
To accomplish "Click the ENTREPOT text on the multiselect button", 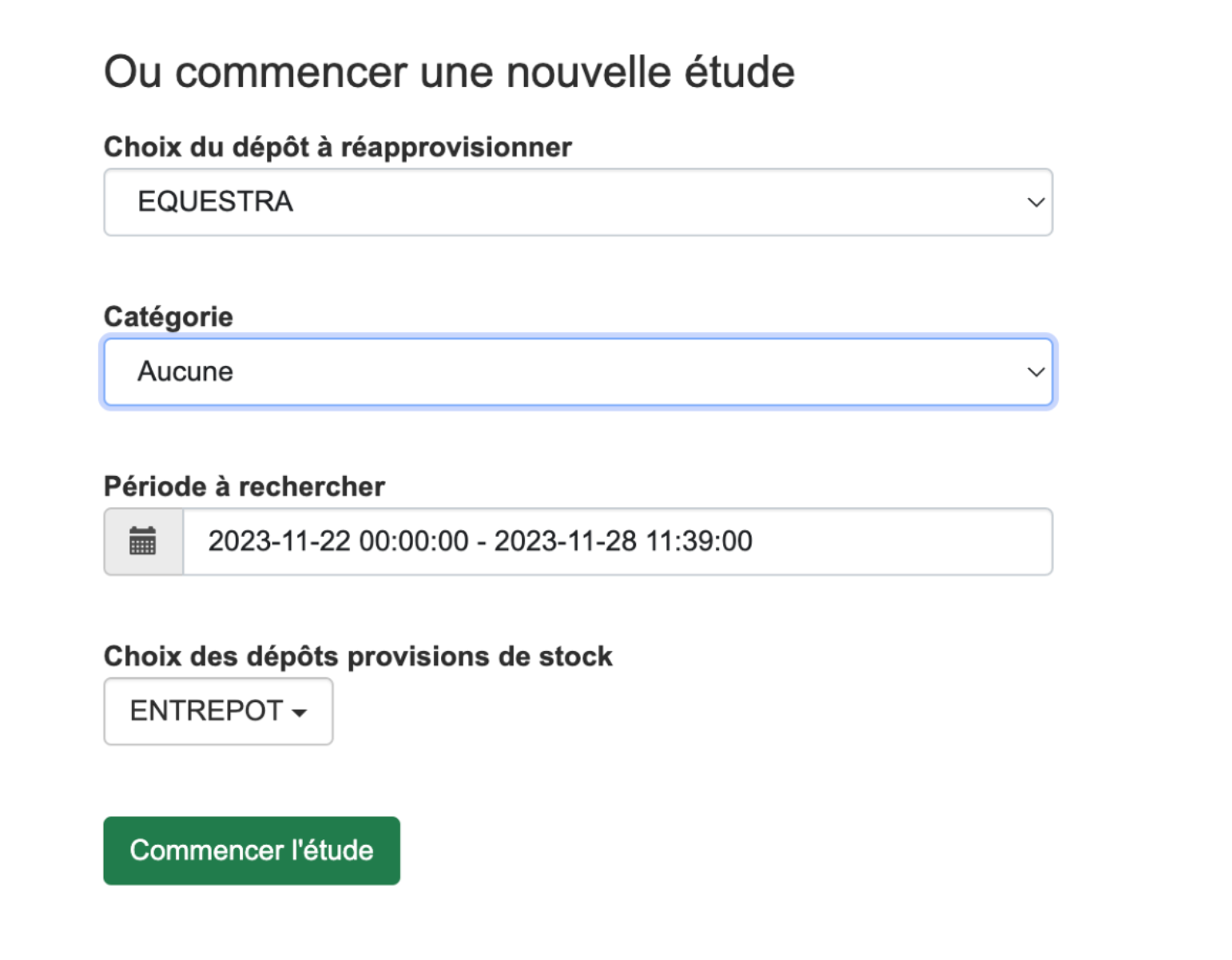I will (206, 711).
